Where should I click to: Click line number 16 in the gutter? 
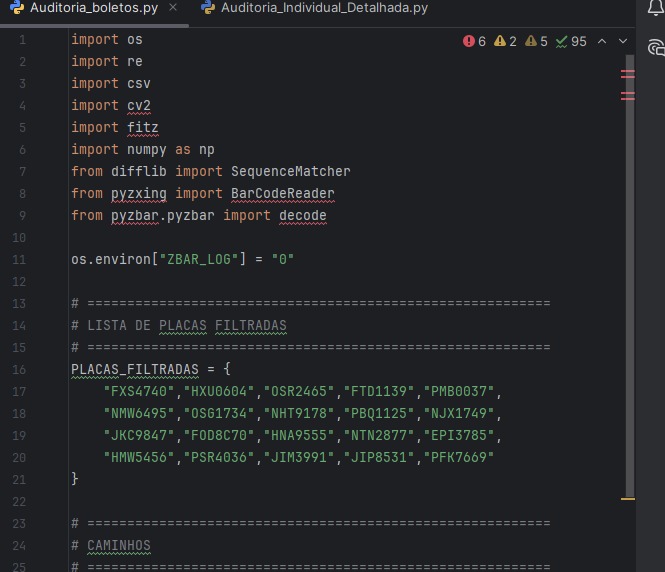click(21, 369)
